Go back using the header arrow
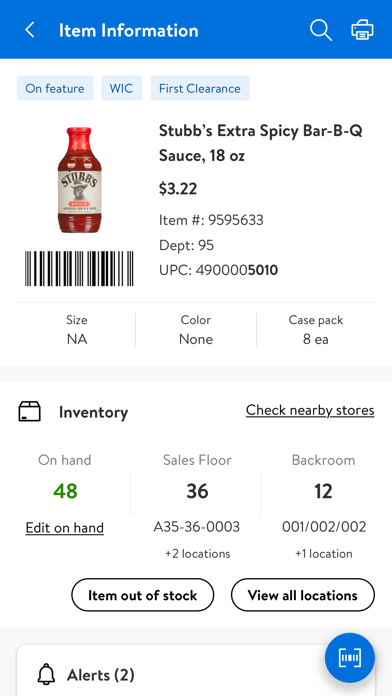The width and height of the screenshot is (392, 696). 30,30
